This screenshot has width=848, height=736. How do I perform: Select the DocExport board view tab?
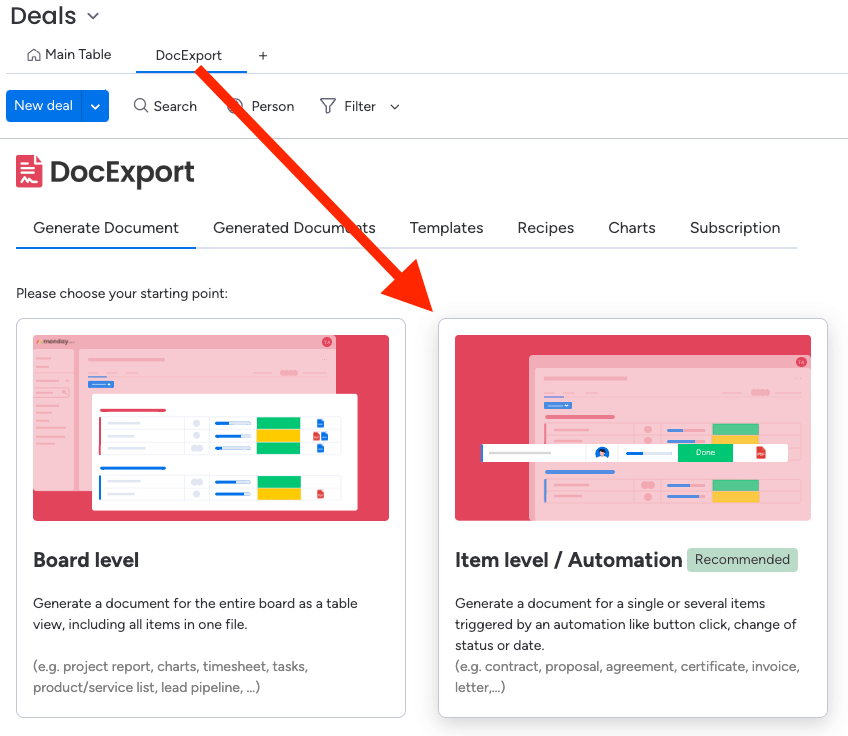coord(189,56)
